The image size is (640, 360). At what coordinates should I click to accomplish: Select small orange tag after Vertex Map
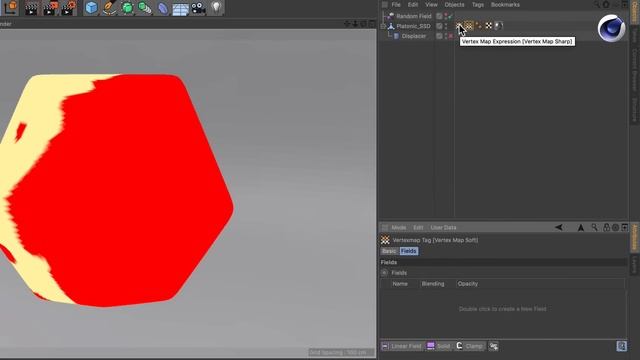[479, 26]
